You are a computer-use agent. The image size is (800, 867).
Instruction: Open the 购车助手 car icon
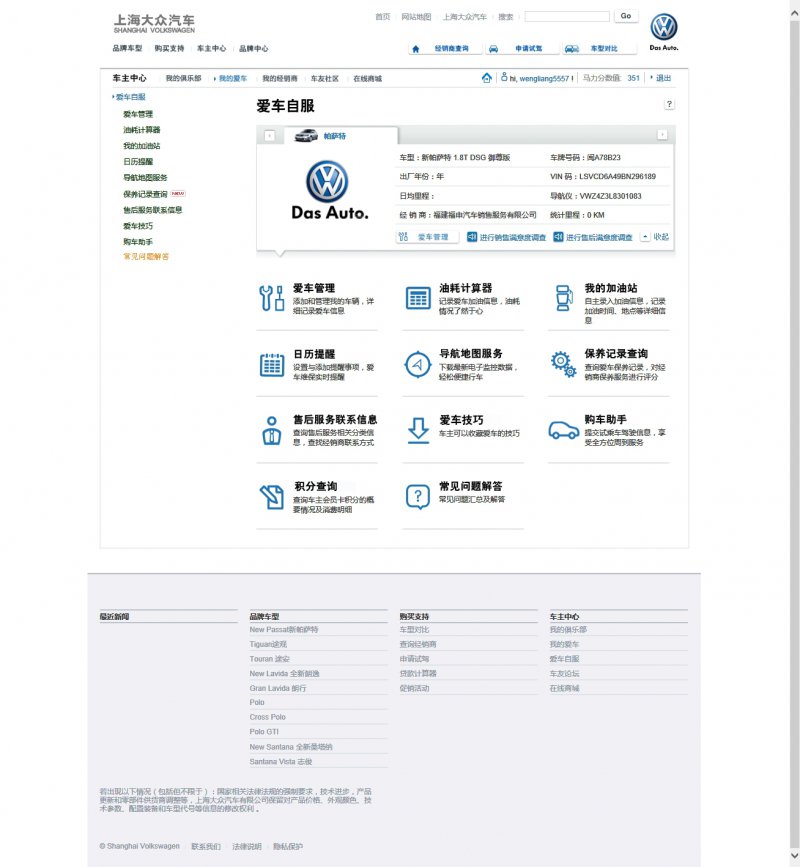(x=564, y=430)
